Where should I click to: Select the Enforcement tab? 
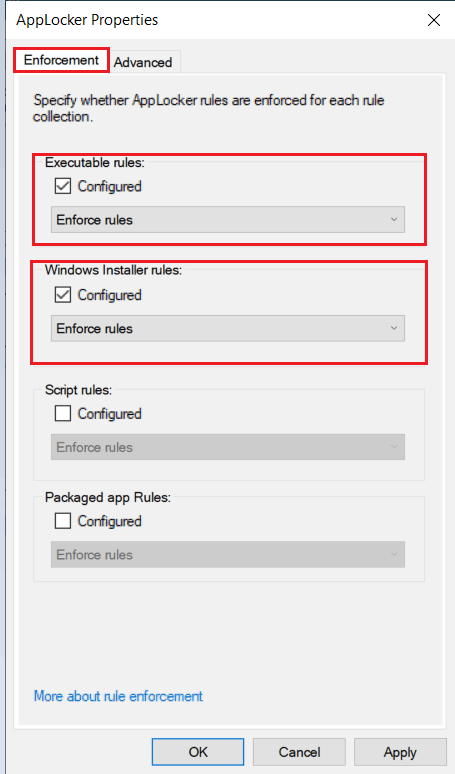[61, 60]
